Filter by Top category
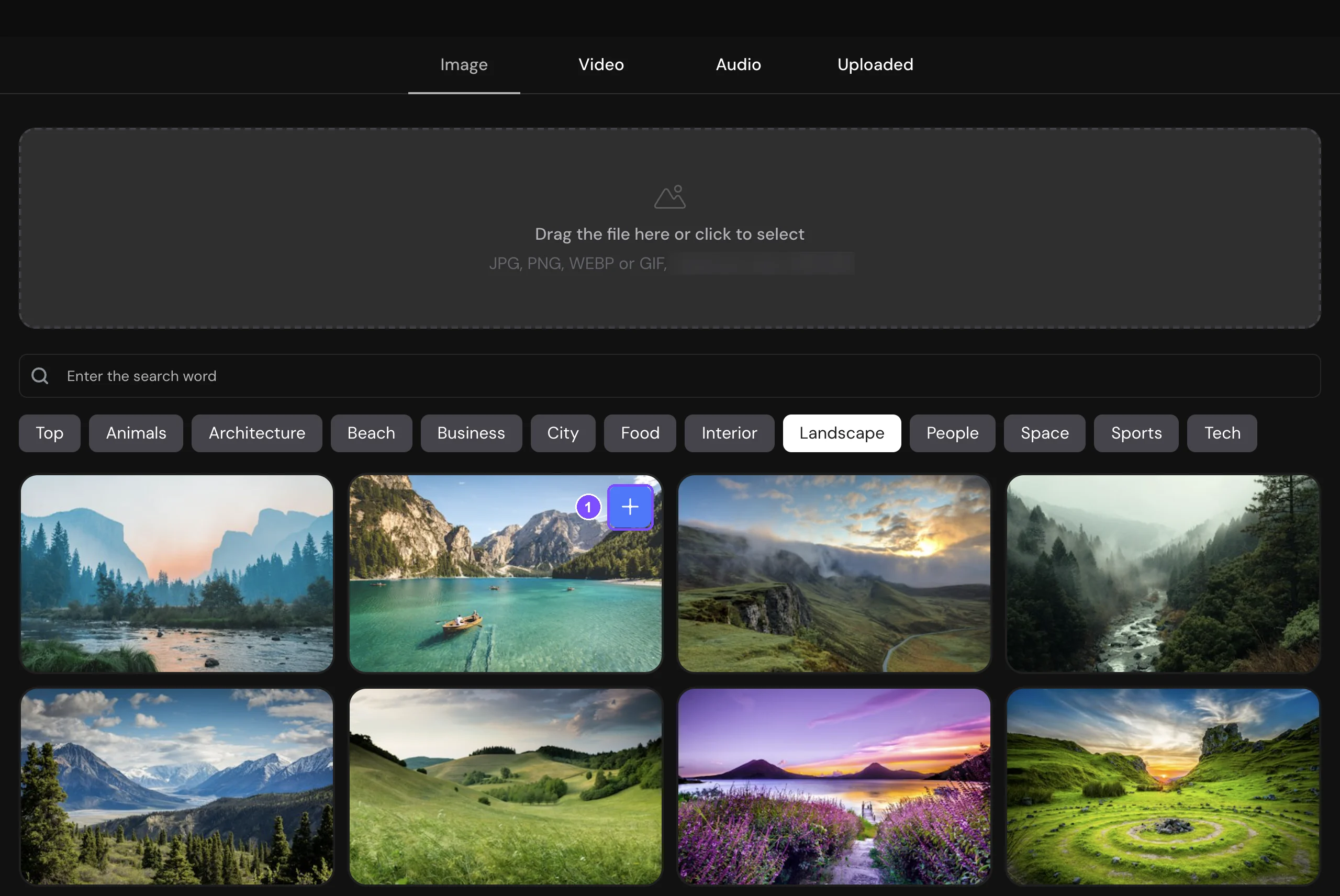The height and width of the screenshot is (896, 1340). coord(50,433)
